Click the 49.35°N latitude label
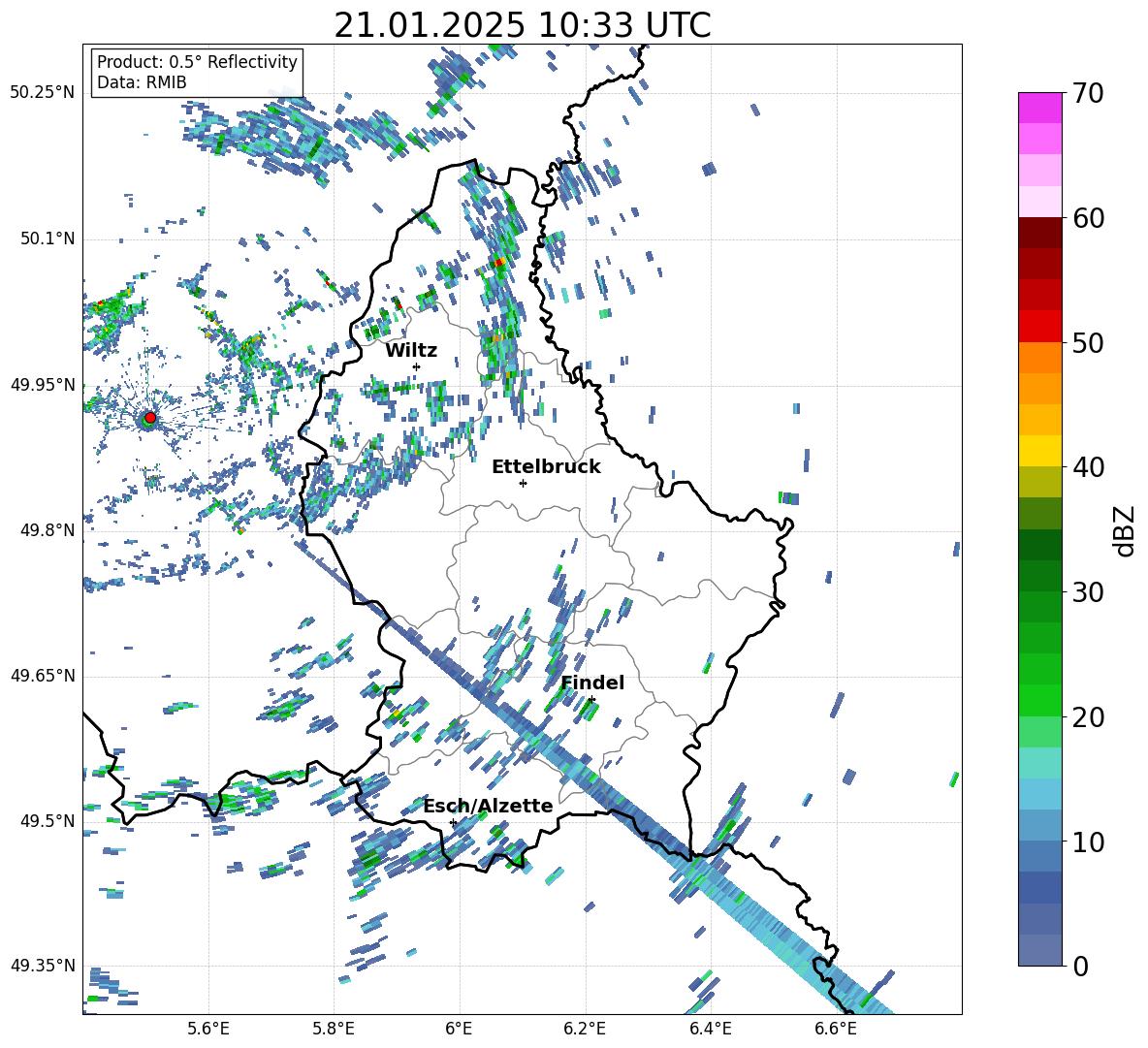Screen dimensions: 1148x1048 point(43,966)
